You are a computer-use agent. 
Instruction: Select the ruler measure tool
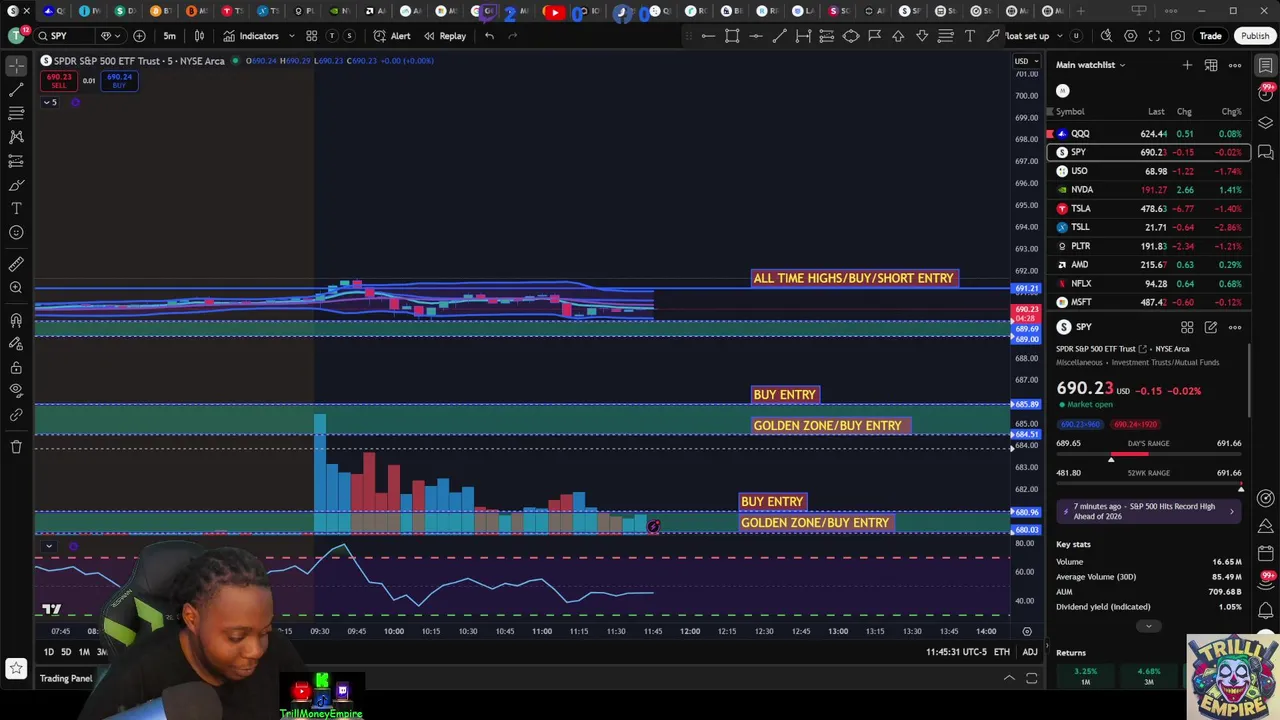coord(16,264)
